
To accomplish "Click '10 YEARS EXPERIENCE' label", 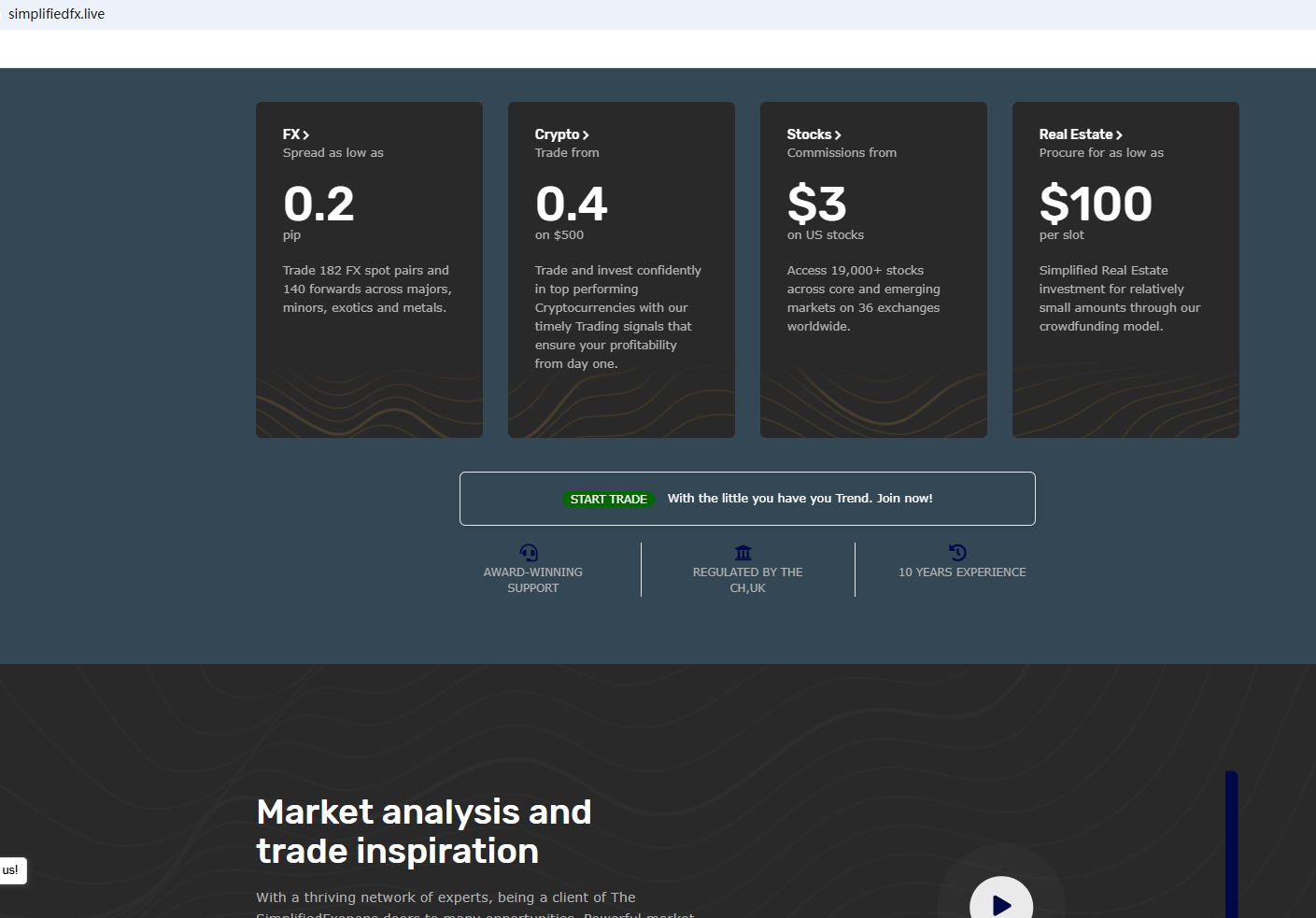I will pos(962,572).
